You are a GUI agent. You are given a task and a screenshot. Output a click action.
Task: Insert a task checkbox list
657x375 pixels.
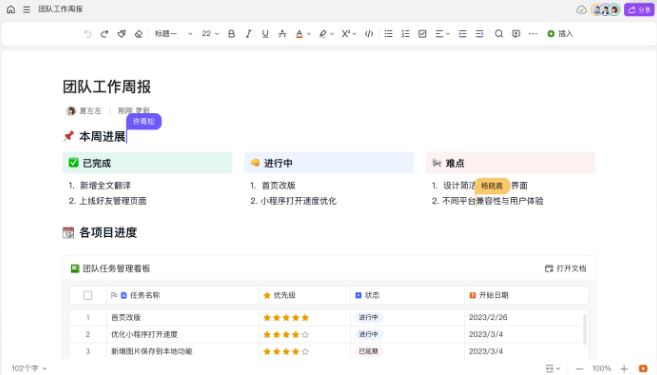click(422, 34)
